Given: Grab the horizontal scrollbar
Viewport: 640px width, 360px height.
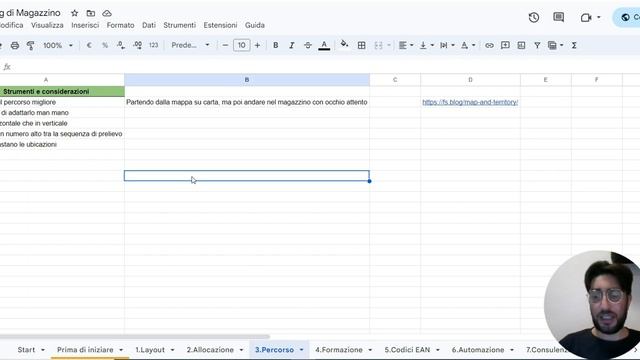Looking at the screenshot, I should 135,337.
